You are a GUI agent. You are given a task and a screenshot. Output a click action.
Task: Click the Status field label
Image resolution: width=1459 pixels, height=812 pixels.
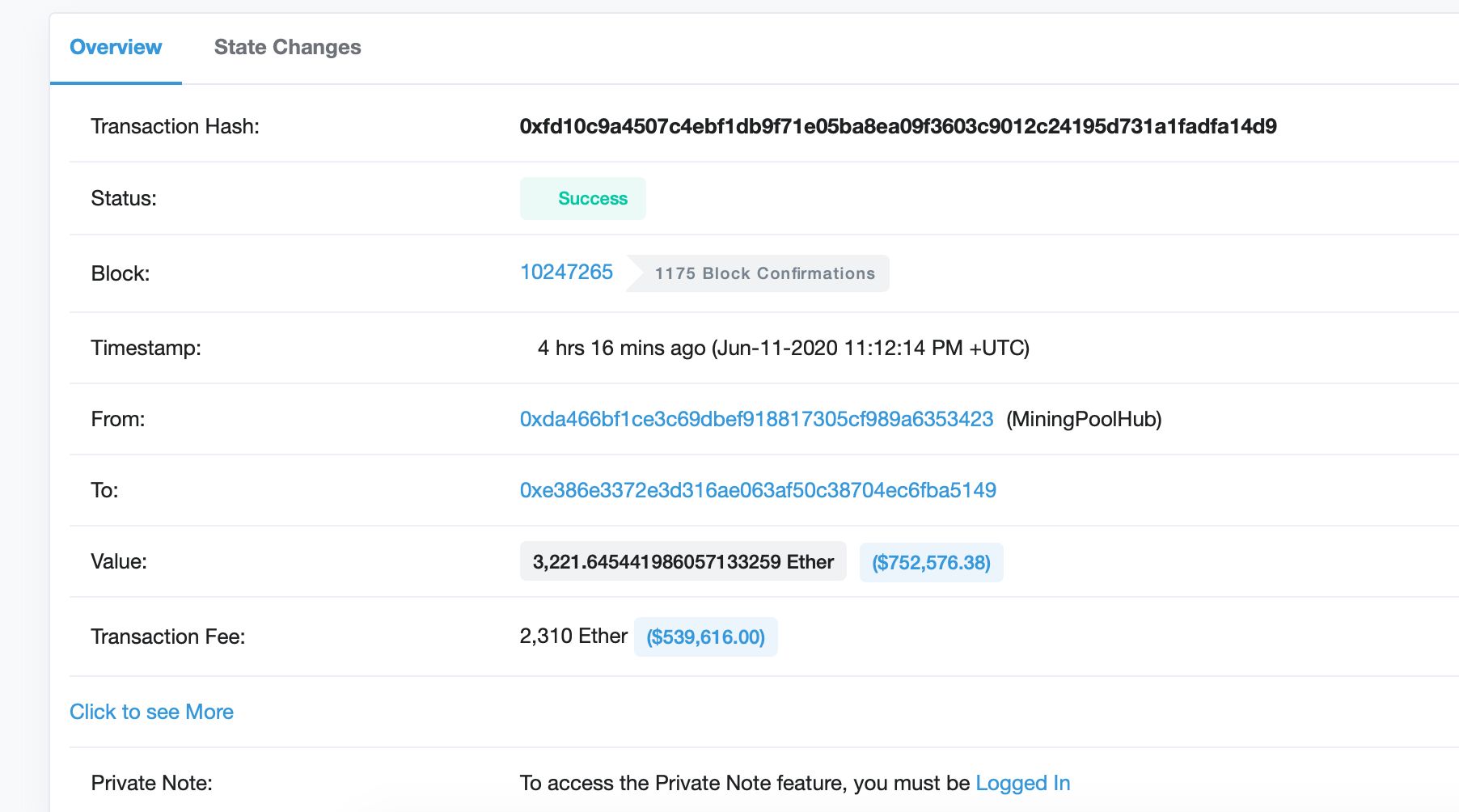(124, 199)
